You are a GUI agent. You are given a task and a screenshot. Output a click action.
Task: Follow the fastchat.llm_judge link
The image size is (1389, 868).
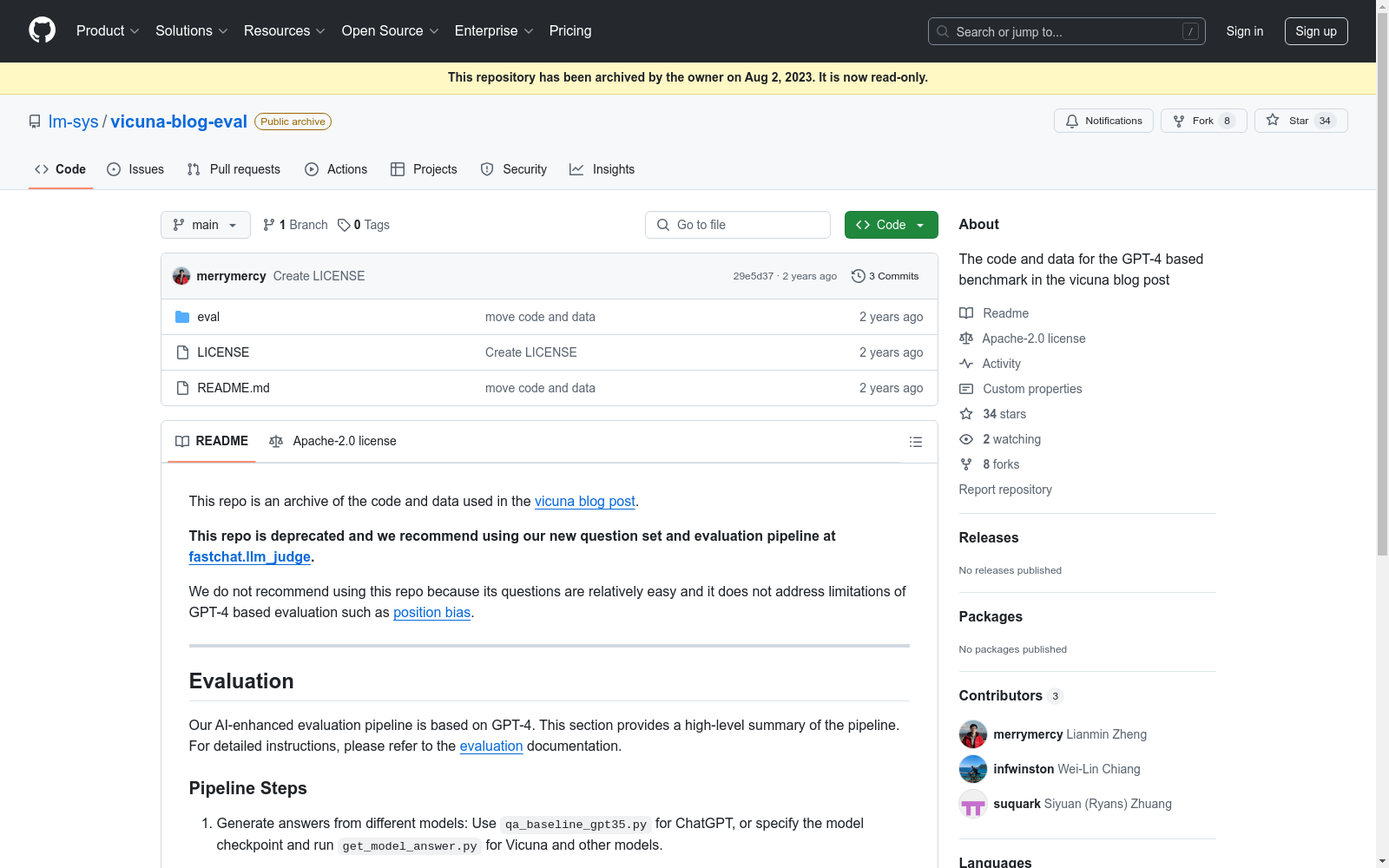coord(250,556)
